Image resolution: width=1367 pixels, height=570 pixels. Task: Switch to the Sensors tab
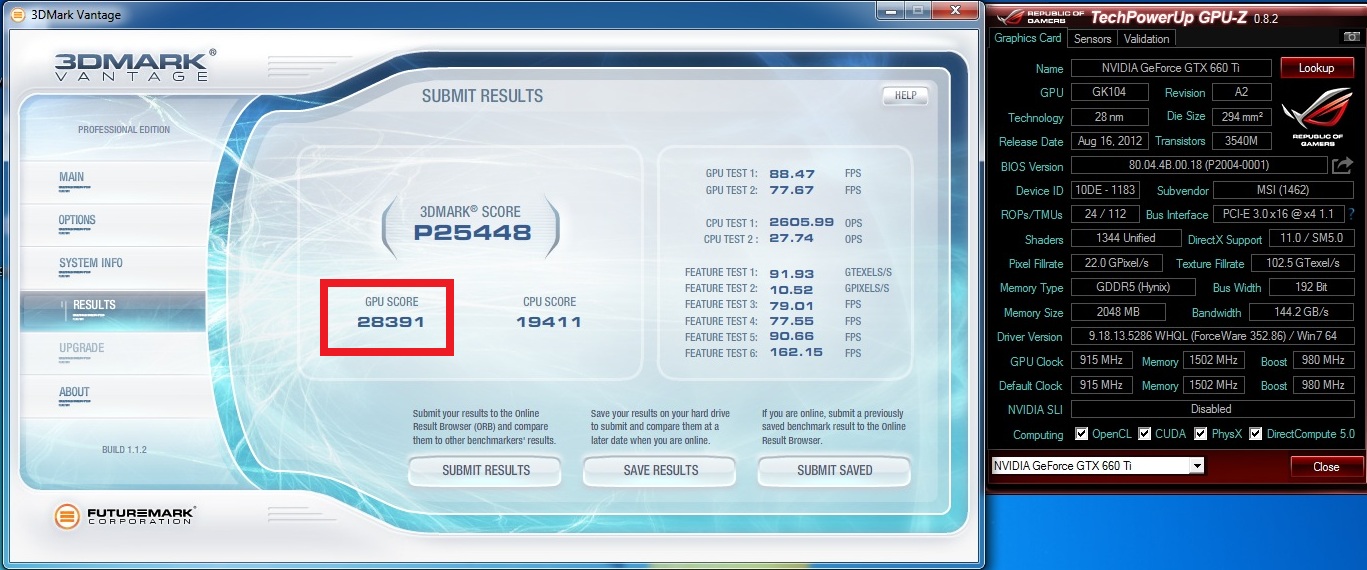point(1092,39)
